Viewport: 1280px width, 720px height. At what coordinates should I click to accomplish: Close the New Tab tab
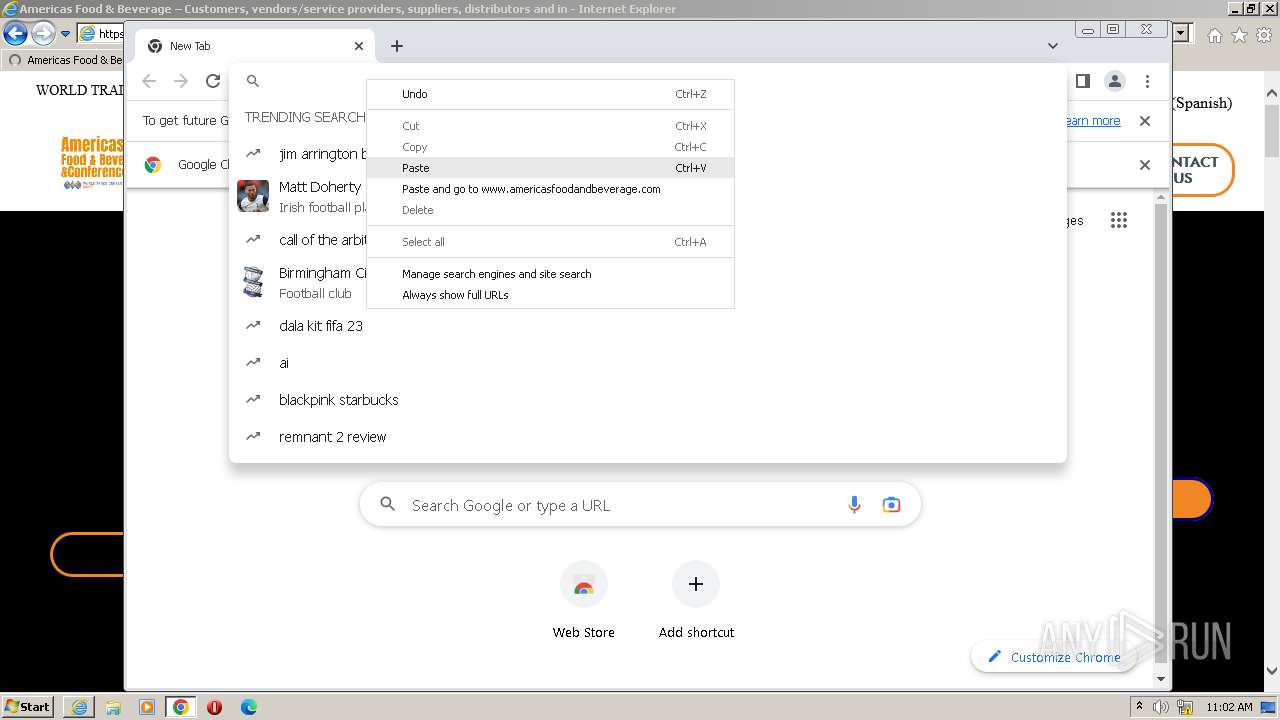point(359,46)
